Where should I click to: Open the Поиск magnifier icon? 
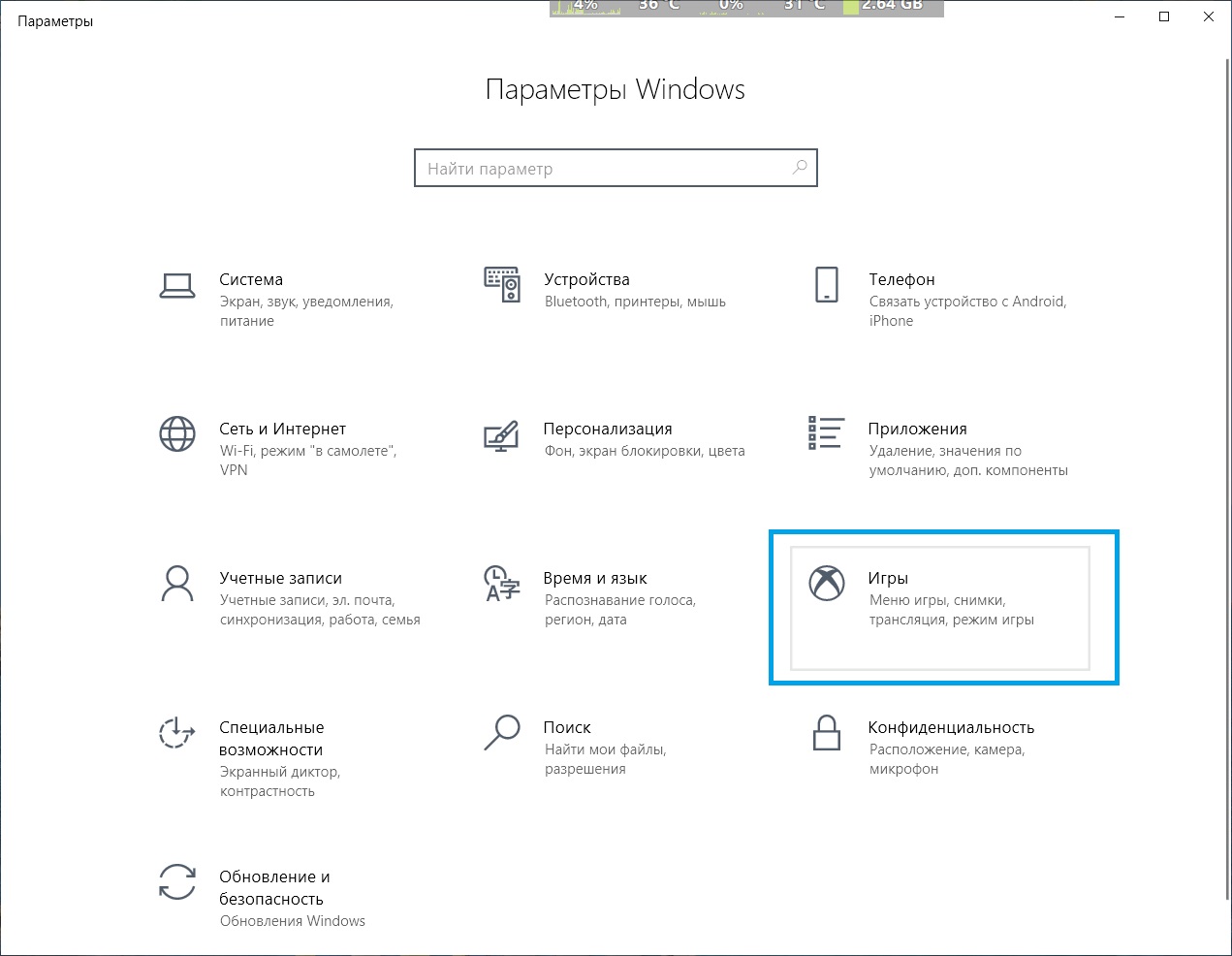point(502,733)
